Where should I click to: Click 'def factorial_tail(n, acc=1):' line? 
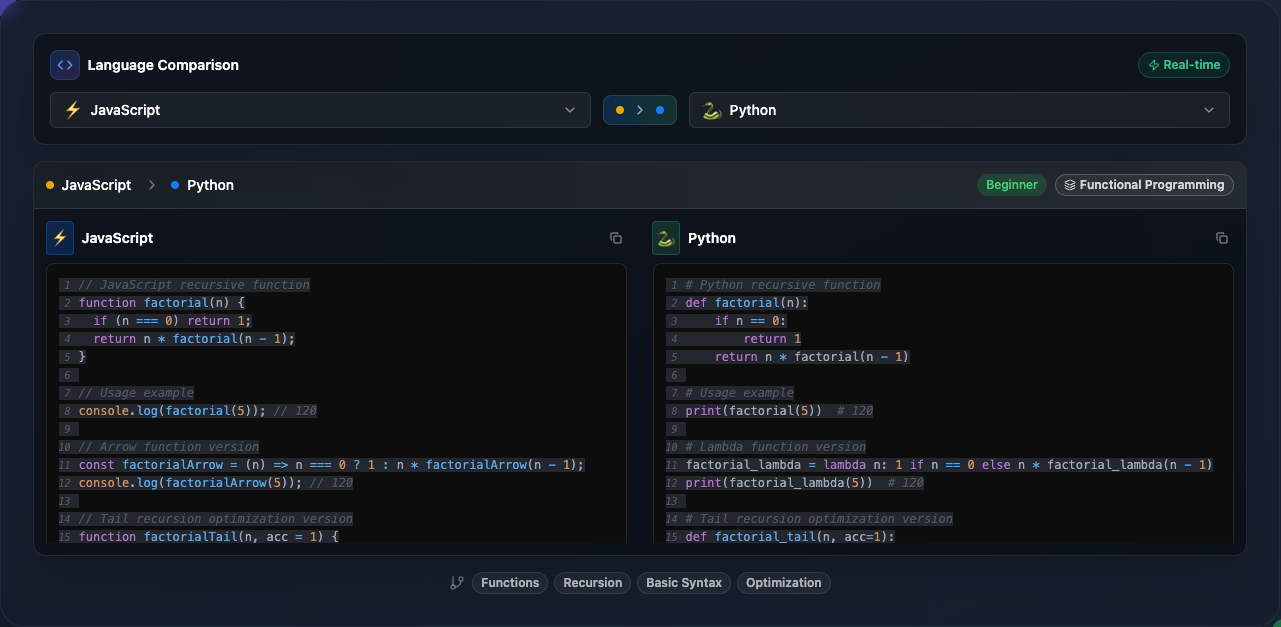tap(790, 537)
